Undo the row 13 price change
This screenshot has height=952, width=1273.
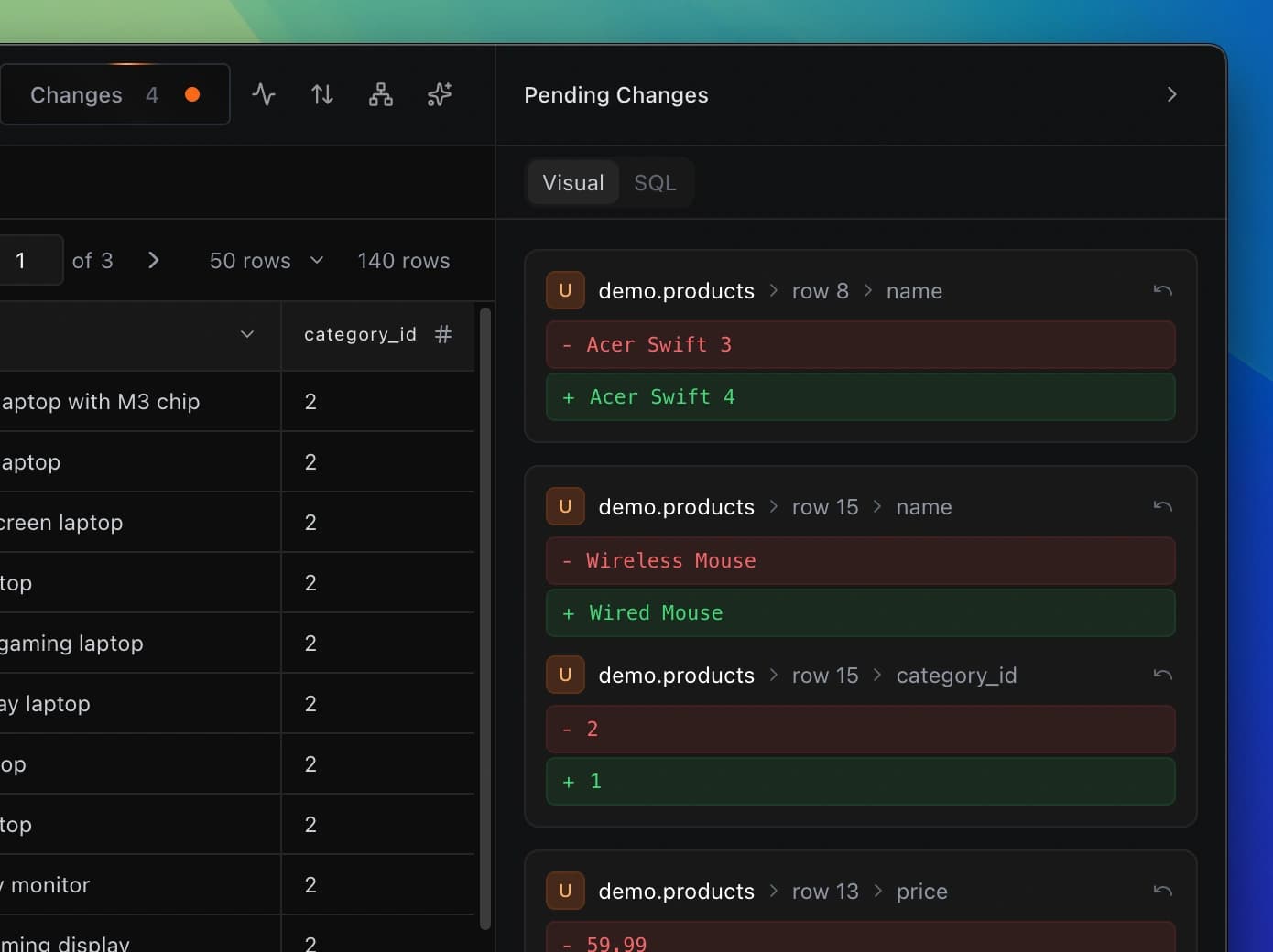pos(1162,891)
